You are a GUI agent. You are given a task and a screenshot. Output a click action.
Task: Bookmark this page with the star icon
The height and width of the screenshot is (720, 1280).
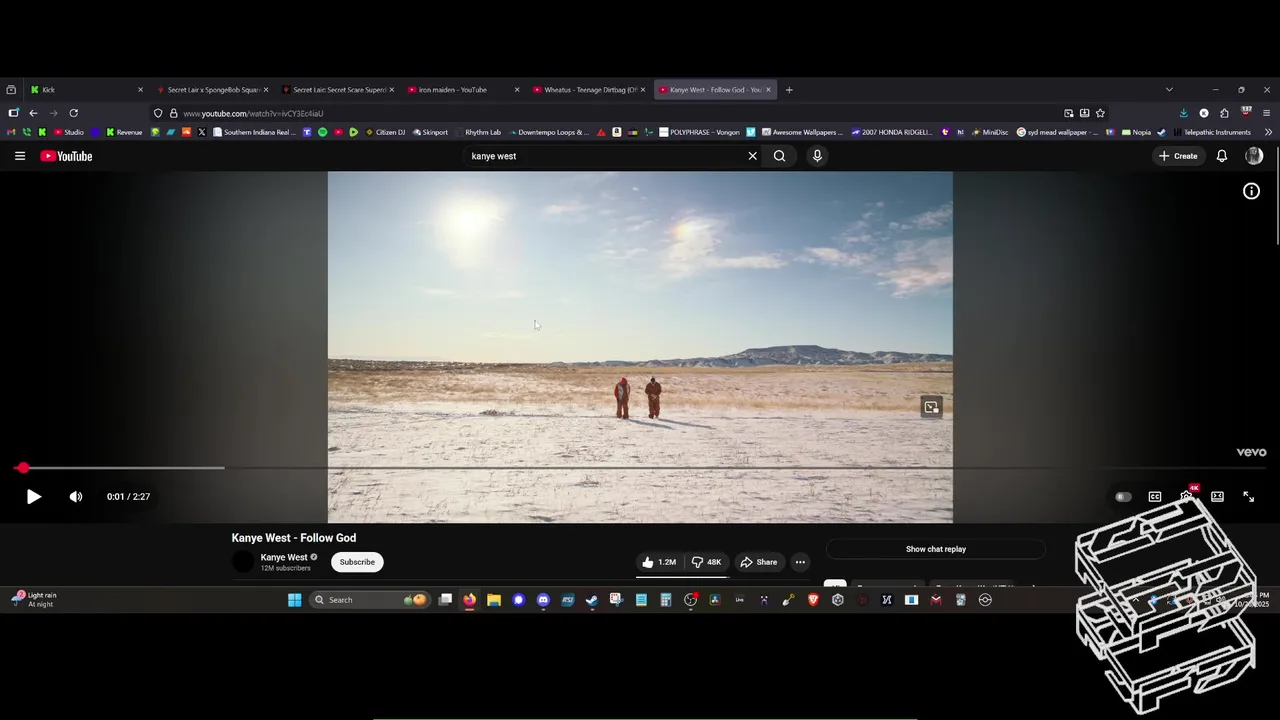pos(1100,113)
